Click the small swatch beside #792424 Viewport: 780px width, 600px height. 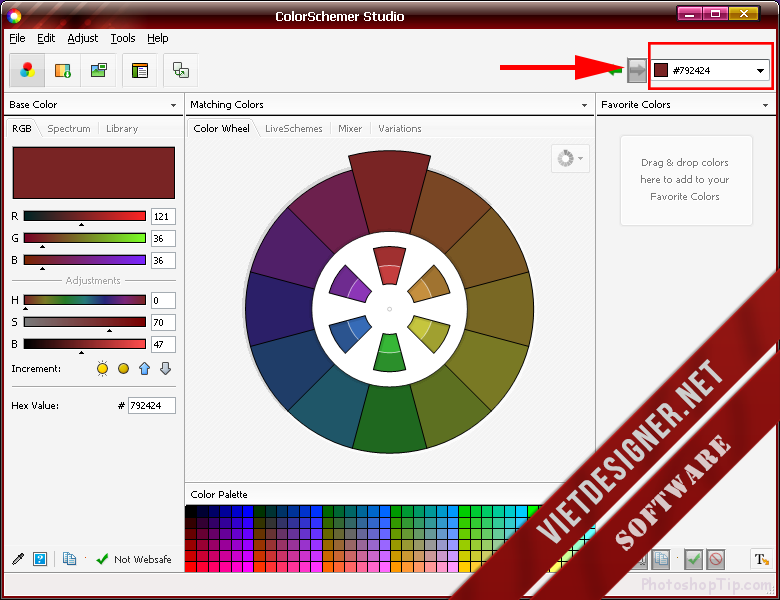coord(661,70)
